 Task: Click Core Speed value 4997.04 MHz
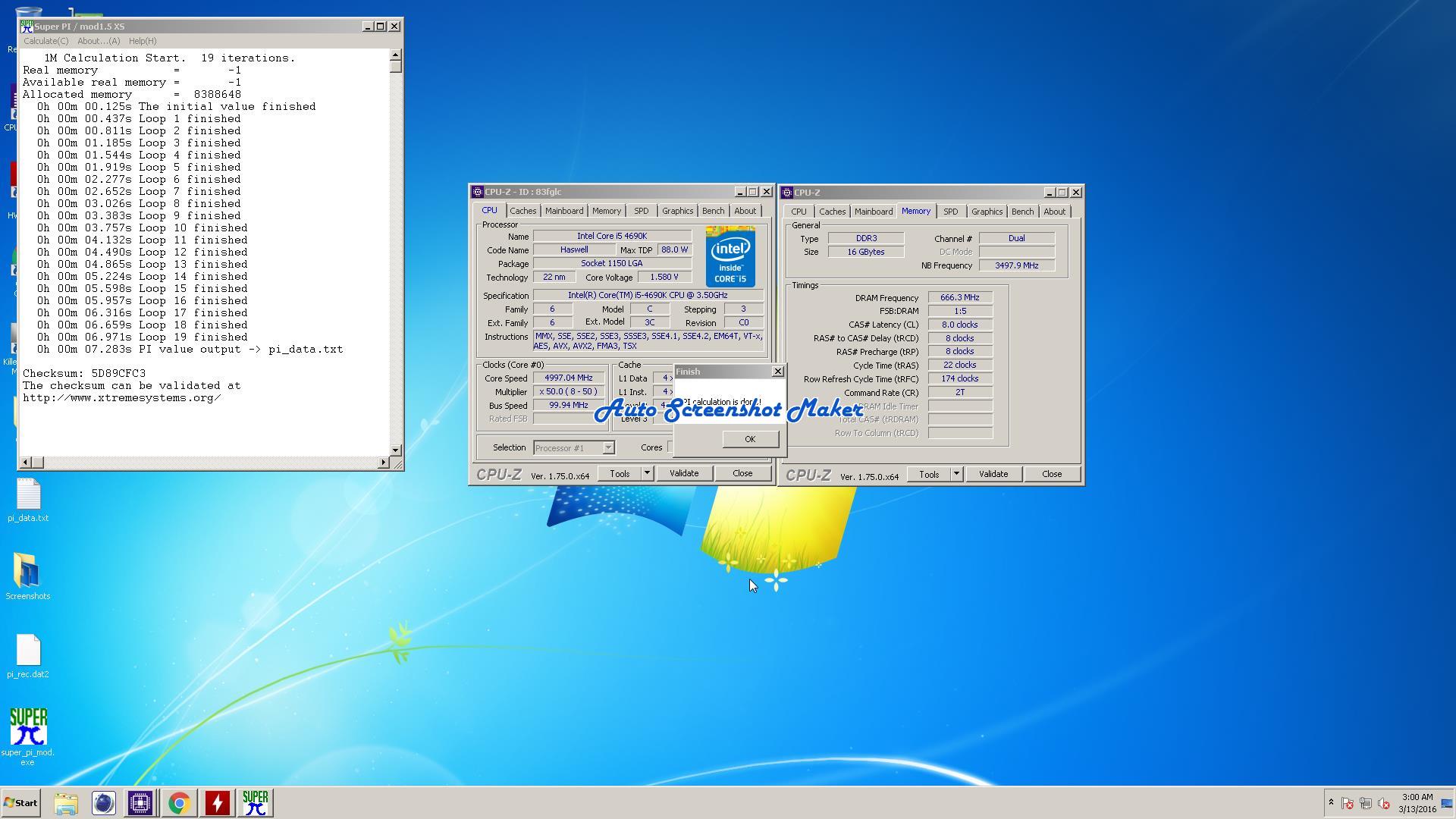569,378
